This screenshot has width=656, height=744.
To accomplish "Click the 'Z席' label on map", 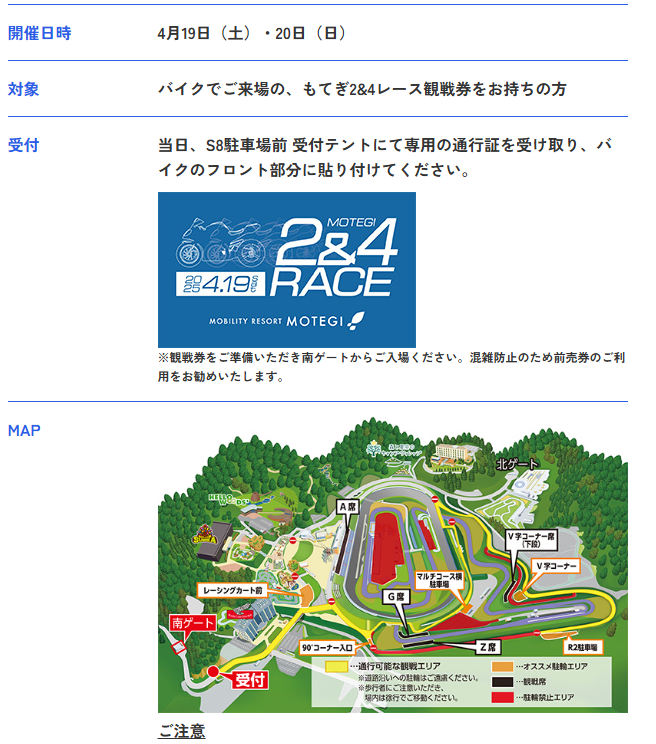I will pyautogui.click(x=488, y=647).
